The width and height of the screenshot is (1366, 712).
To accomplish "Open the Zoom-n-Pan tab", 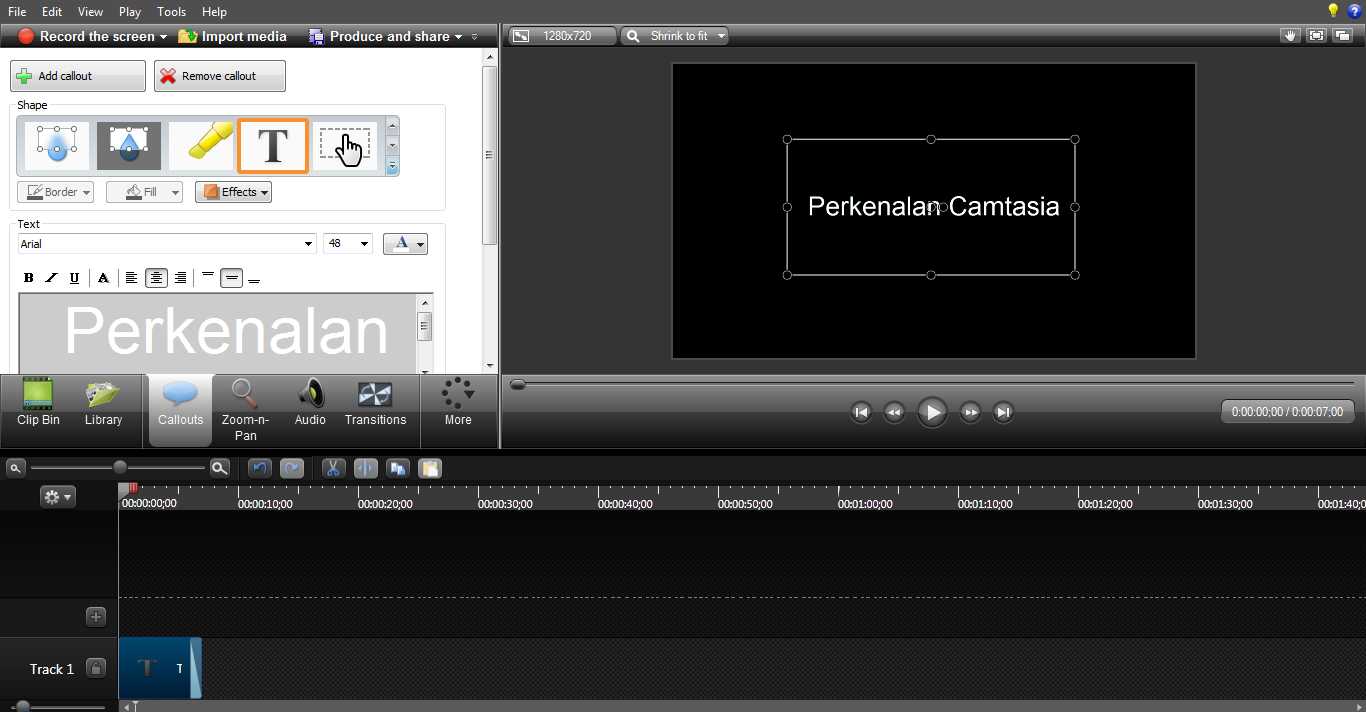I will tap(245, 410).
